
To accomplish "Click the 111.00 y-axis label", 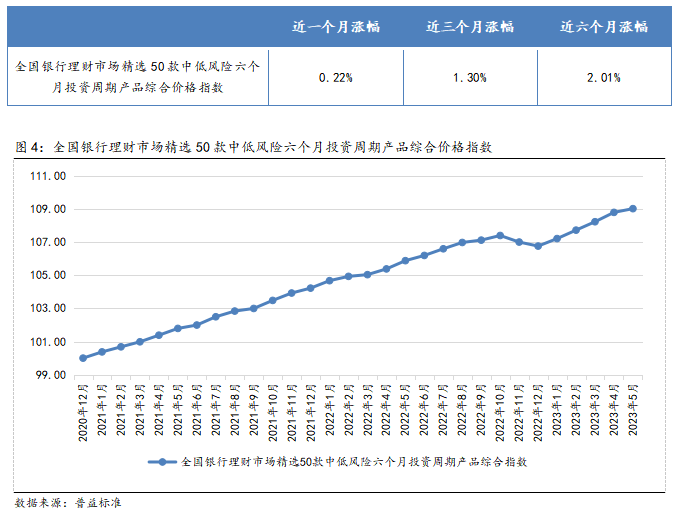I will click(47, 176).
